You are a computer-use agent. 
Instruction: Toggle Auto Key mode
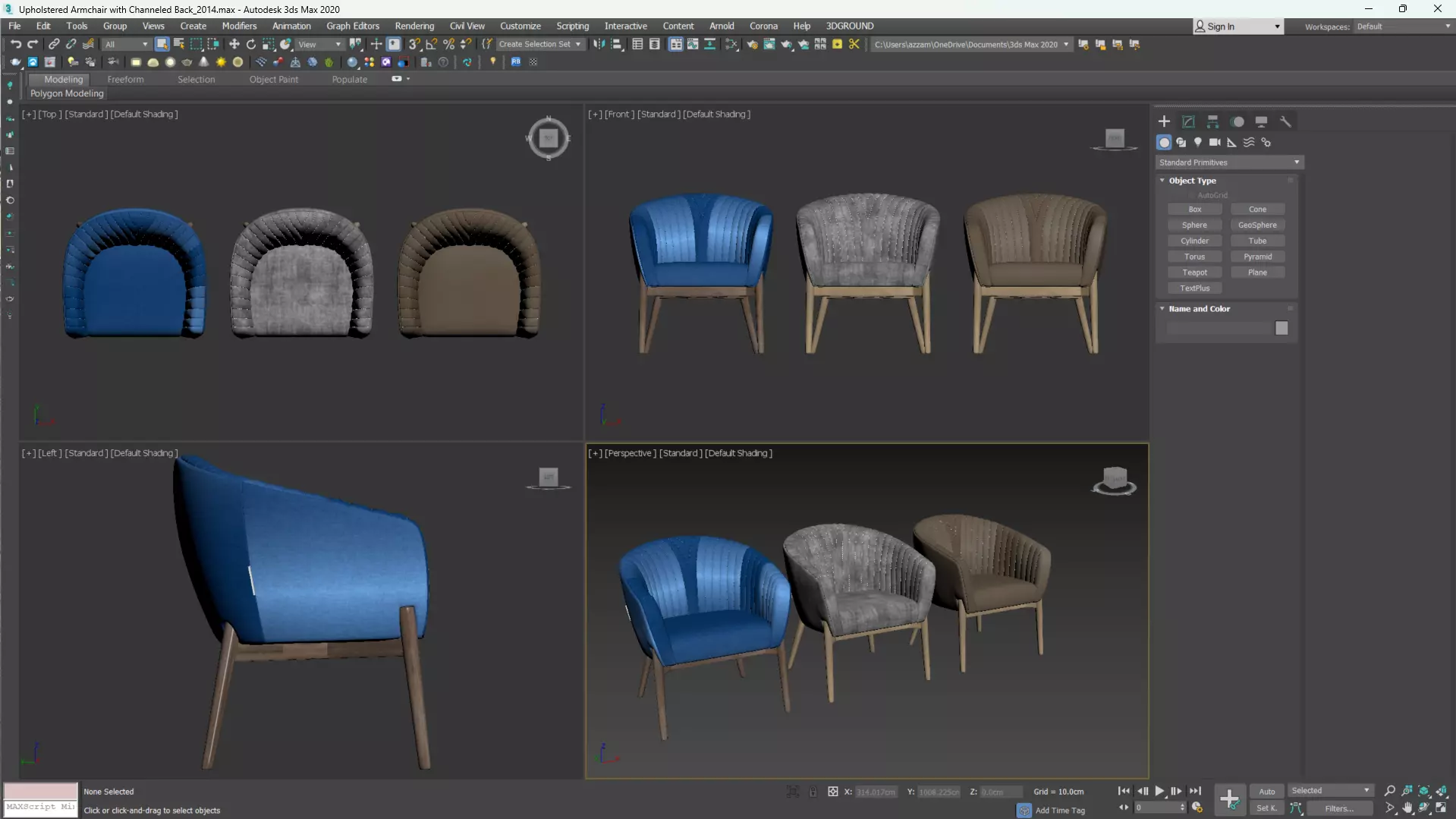tap(1266, 791)
